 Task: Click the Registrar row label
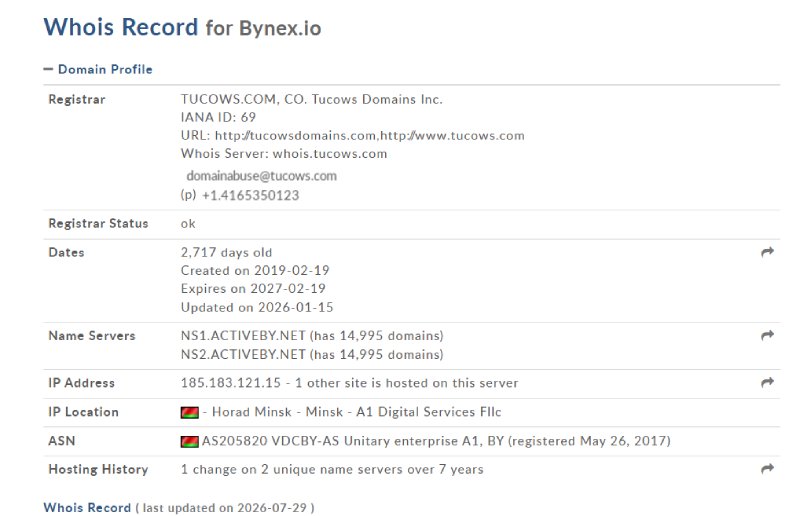[77, 100]
